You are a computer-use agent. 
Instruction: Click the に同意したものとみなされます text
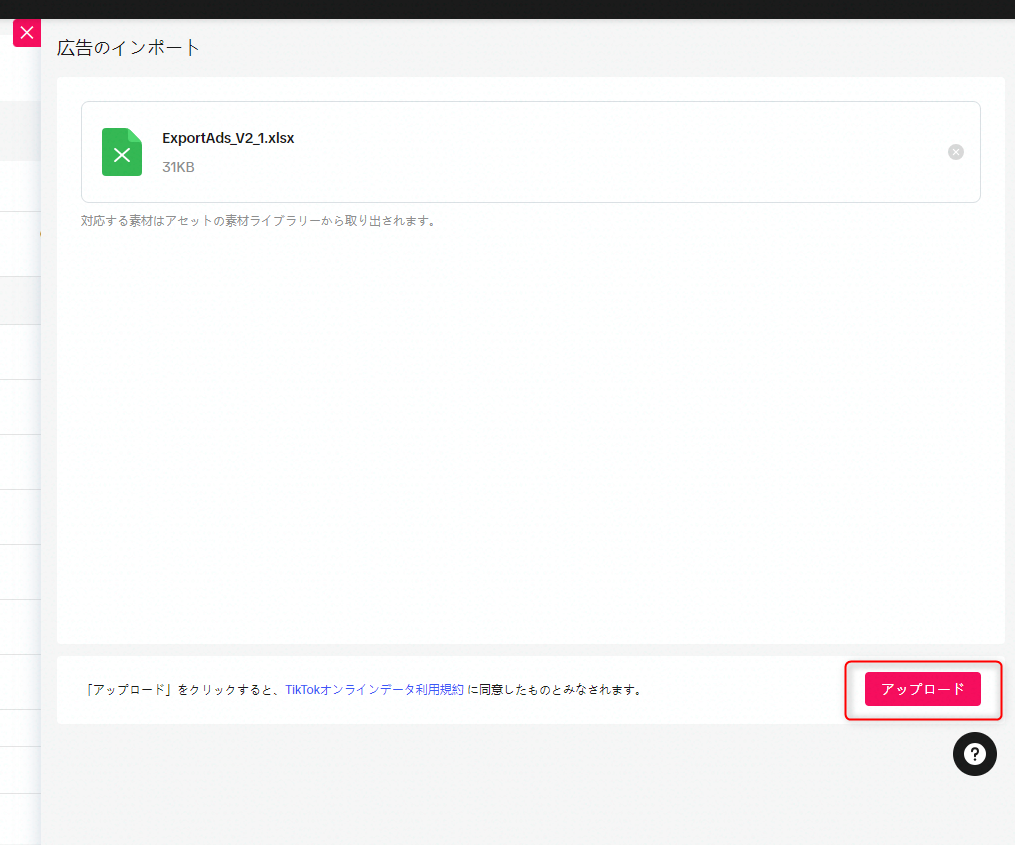(x=554, y=690)
